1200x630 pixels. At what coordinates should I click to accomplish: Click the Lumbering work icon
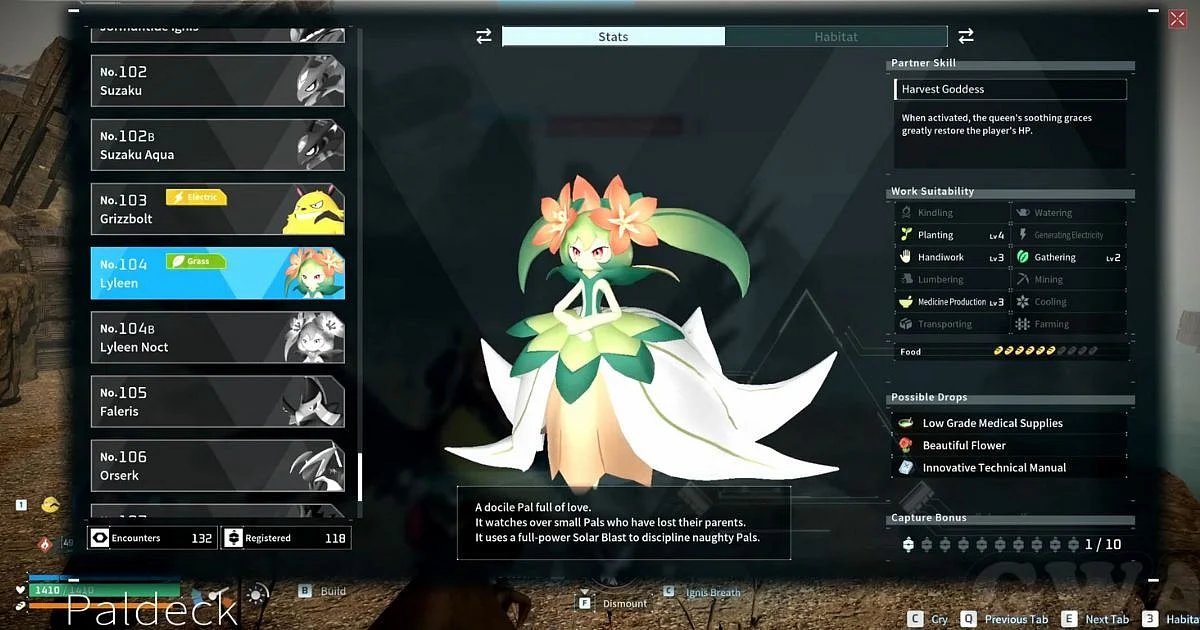tap(906, 280)
